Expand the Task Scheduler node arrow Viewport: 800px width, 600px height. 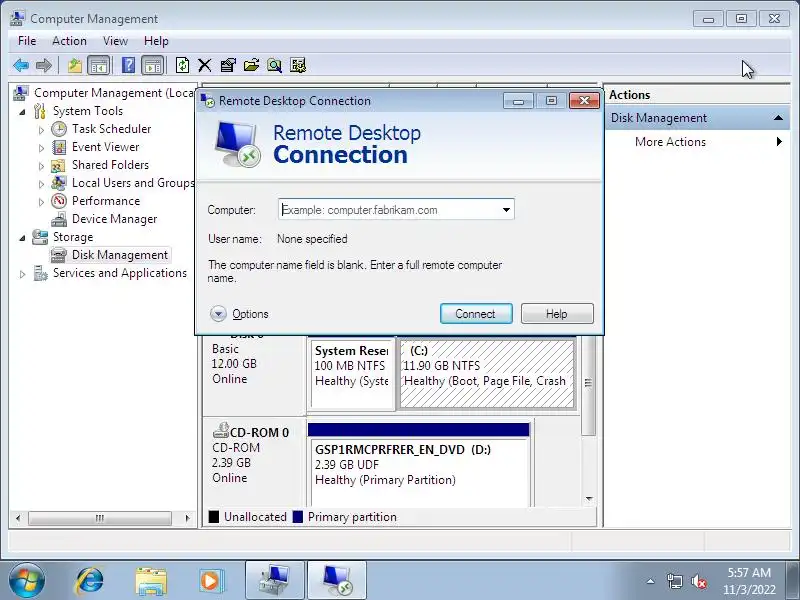41,130
